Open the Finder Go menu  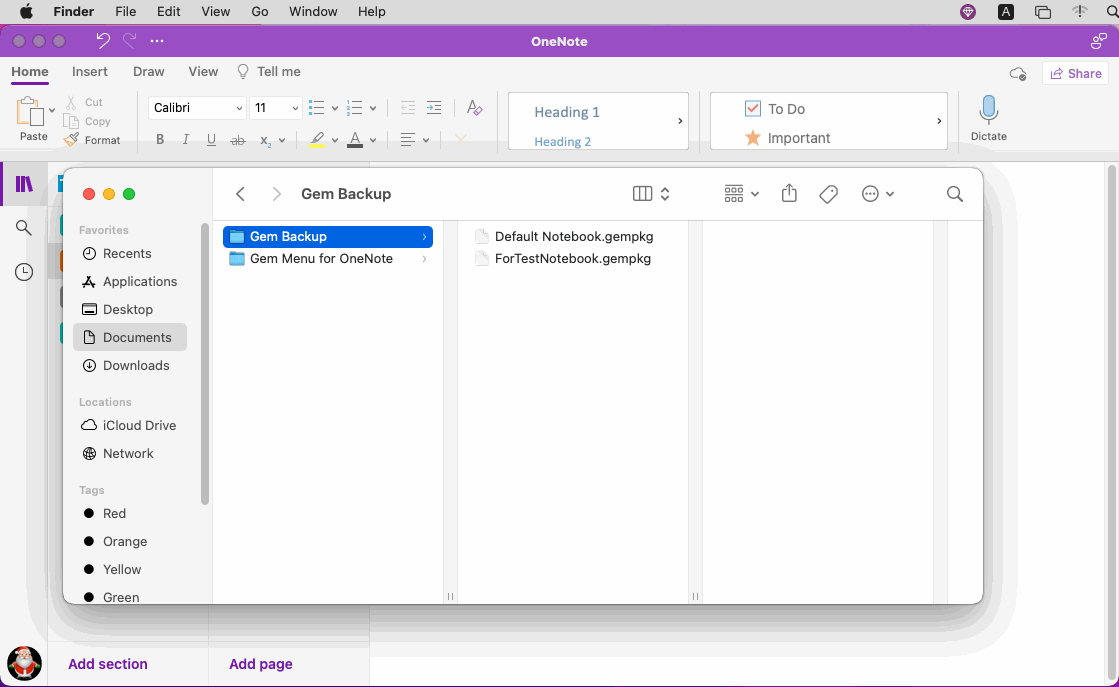pos(260,11)
